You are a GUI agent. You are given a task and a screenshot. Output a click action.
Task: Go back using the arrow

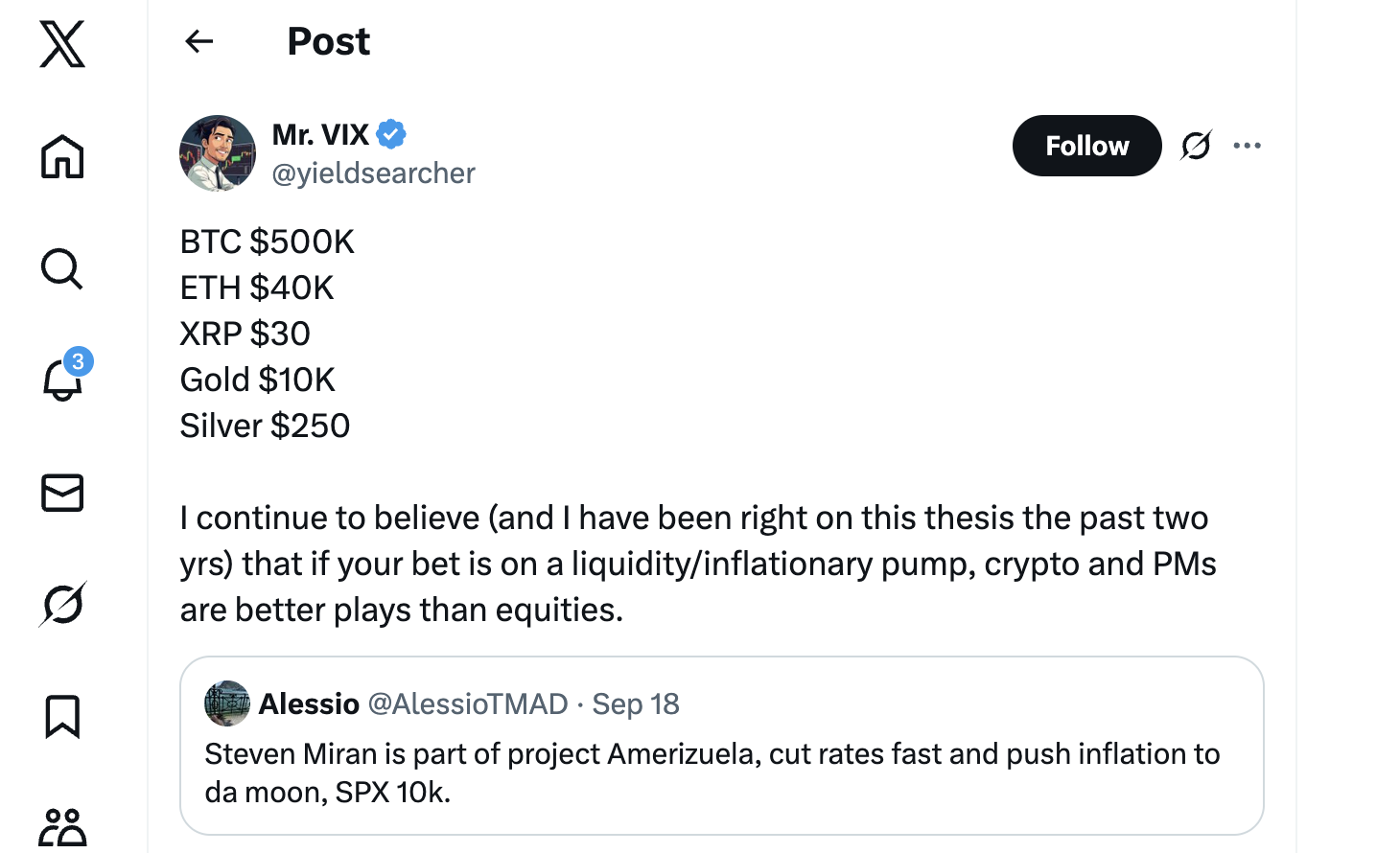point(198,41)
